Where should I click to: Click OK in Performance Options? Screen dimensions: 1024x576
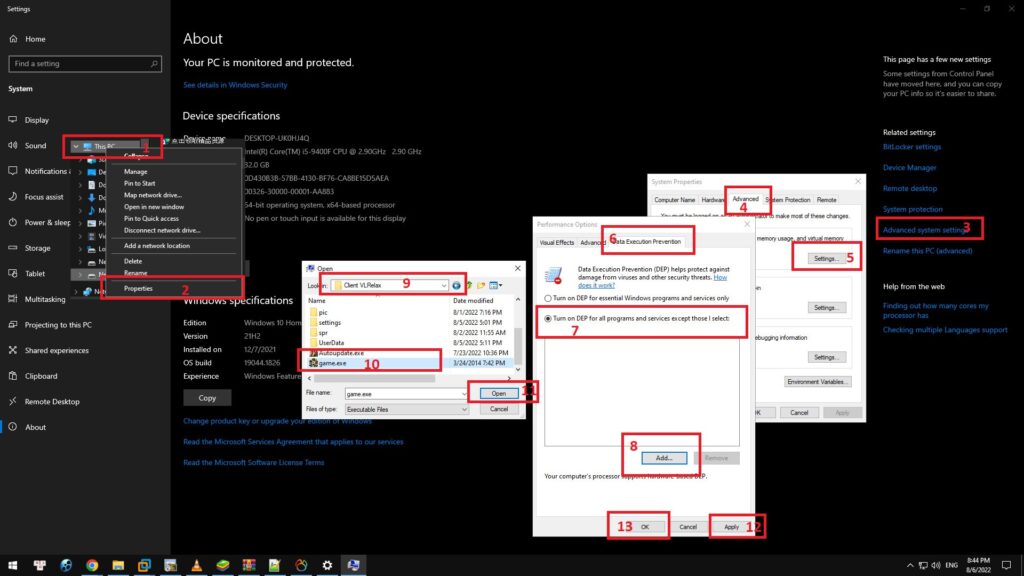coord(645,527)
